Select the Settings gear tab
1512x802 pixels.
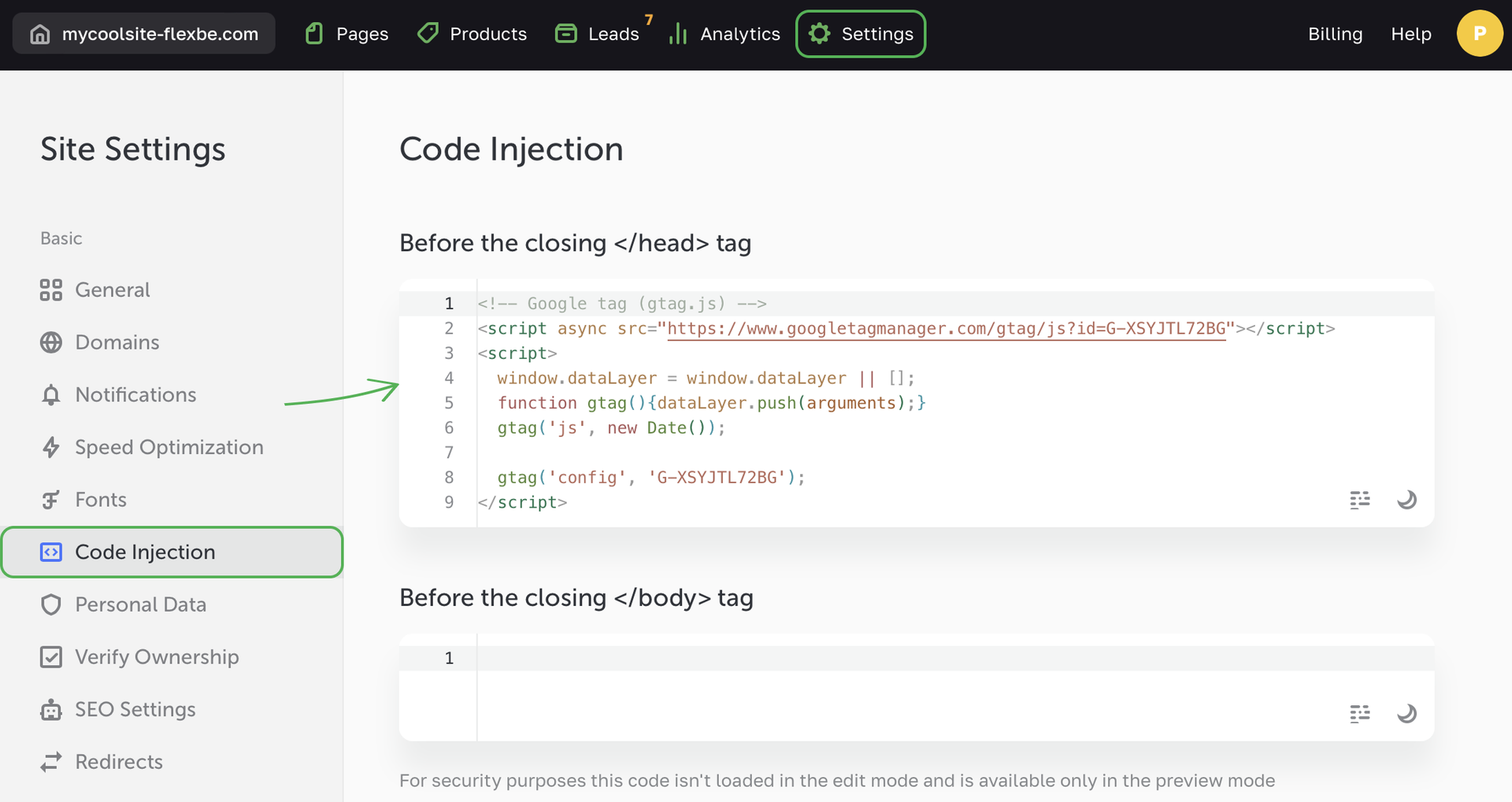point(861,34)
